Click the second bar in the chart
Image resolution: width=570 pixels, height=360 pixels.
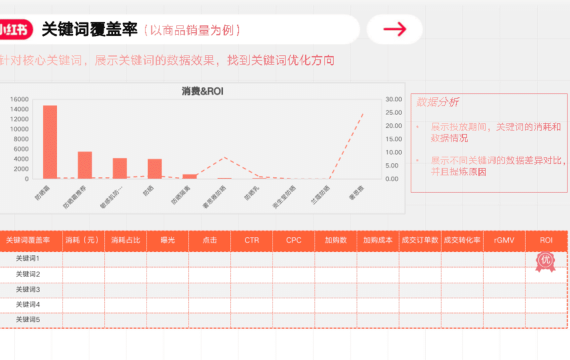coord(85,165)
